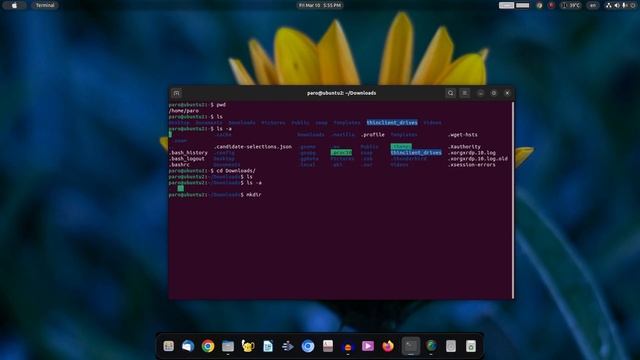Open the globe app in dock
640x360 pixels.
431,346
